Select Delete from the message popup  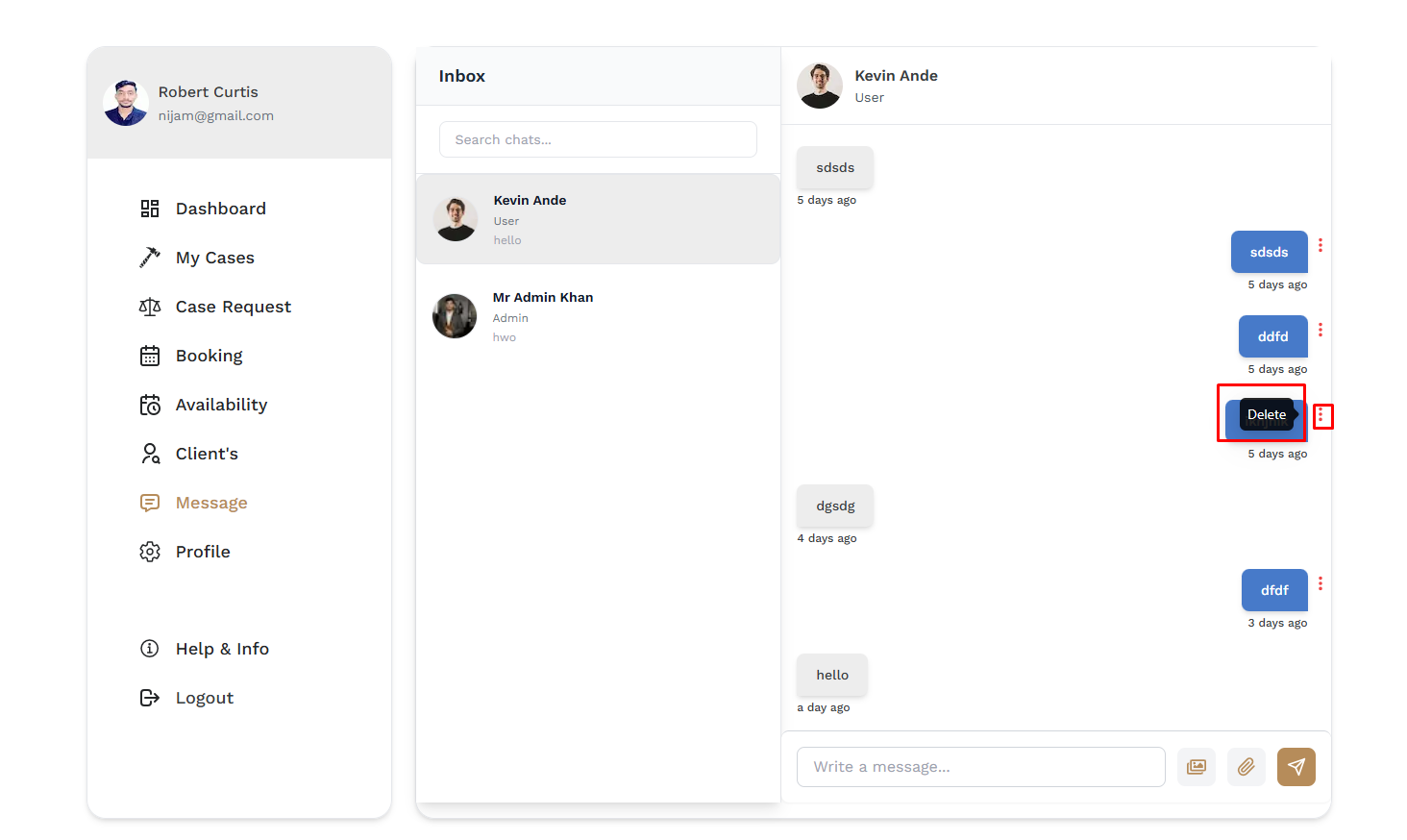(x=1267, y=414)
